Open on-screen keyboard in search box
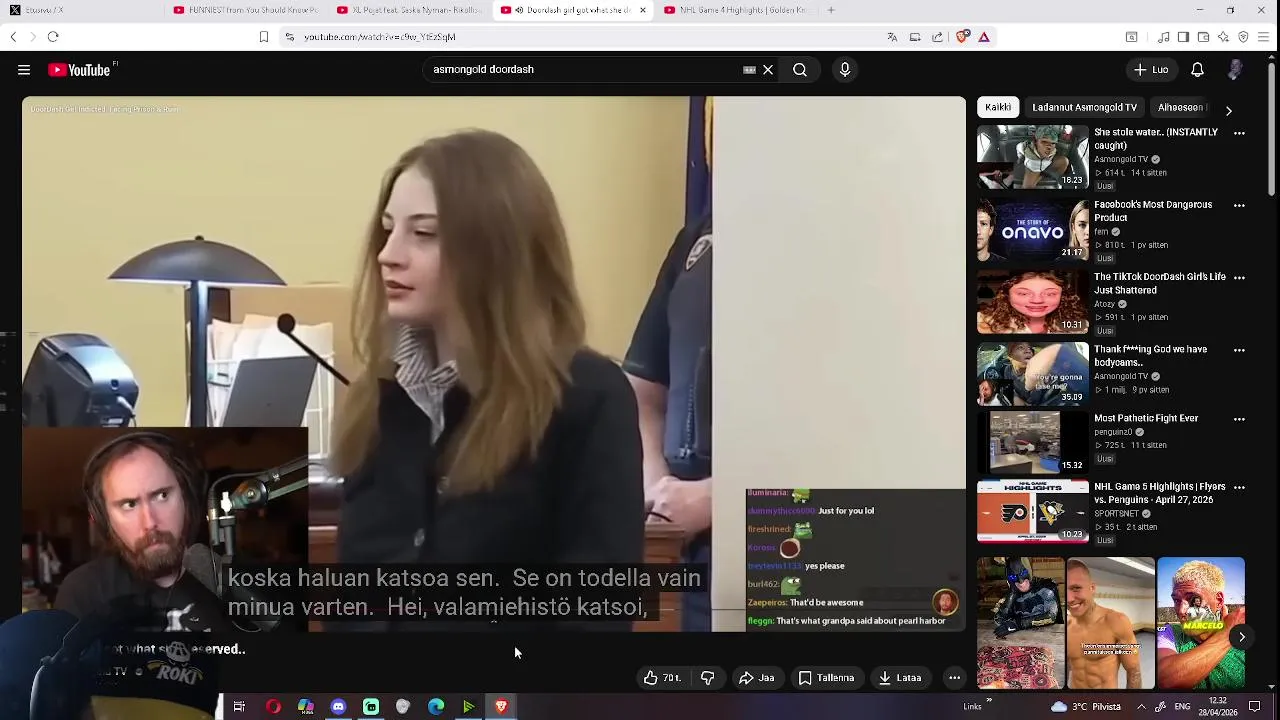 pyautogui.click(x=749, y=70)
